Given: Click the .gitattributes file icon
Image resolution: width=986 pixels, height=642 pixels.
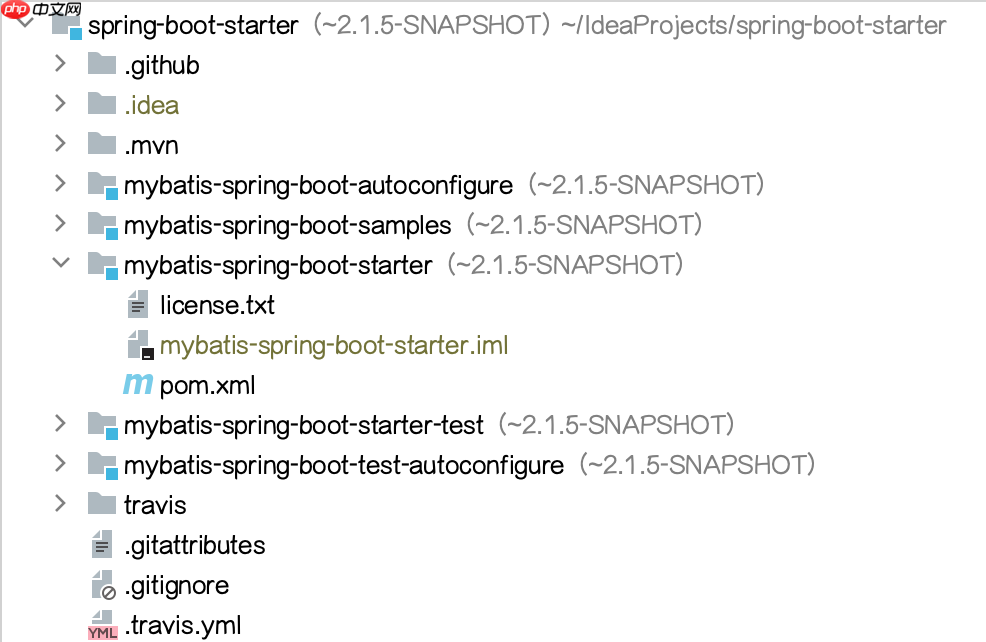Looking at the screenshot, I should pos(102,546).
